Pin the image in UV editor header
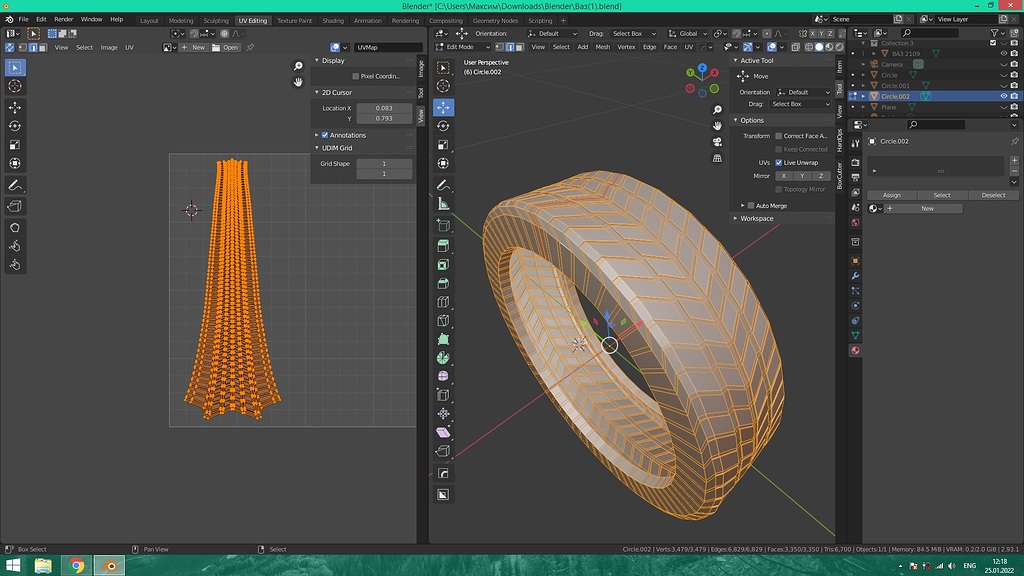The height and width of the screenshot is (576, 1024). (249, 47)
